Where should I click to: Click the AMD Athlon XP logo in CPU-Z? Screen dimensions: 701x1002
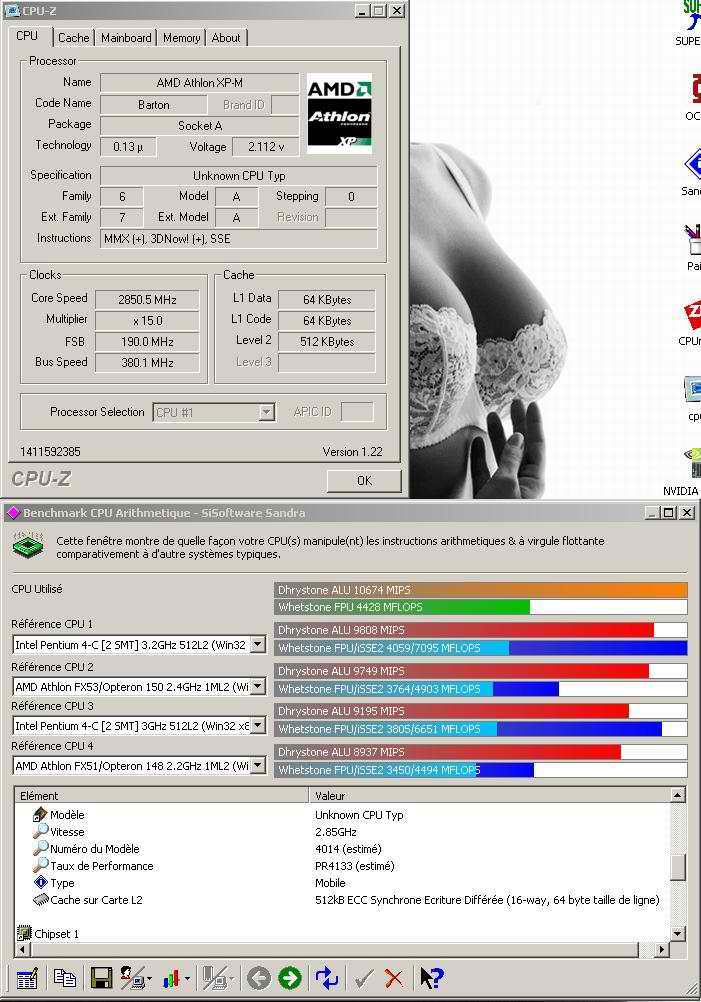[x=339, y=114]
